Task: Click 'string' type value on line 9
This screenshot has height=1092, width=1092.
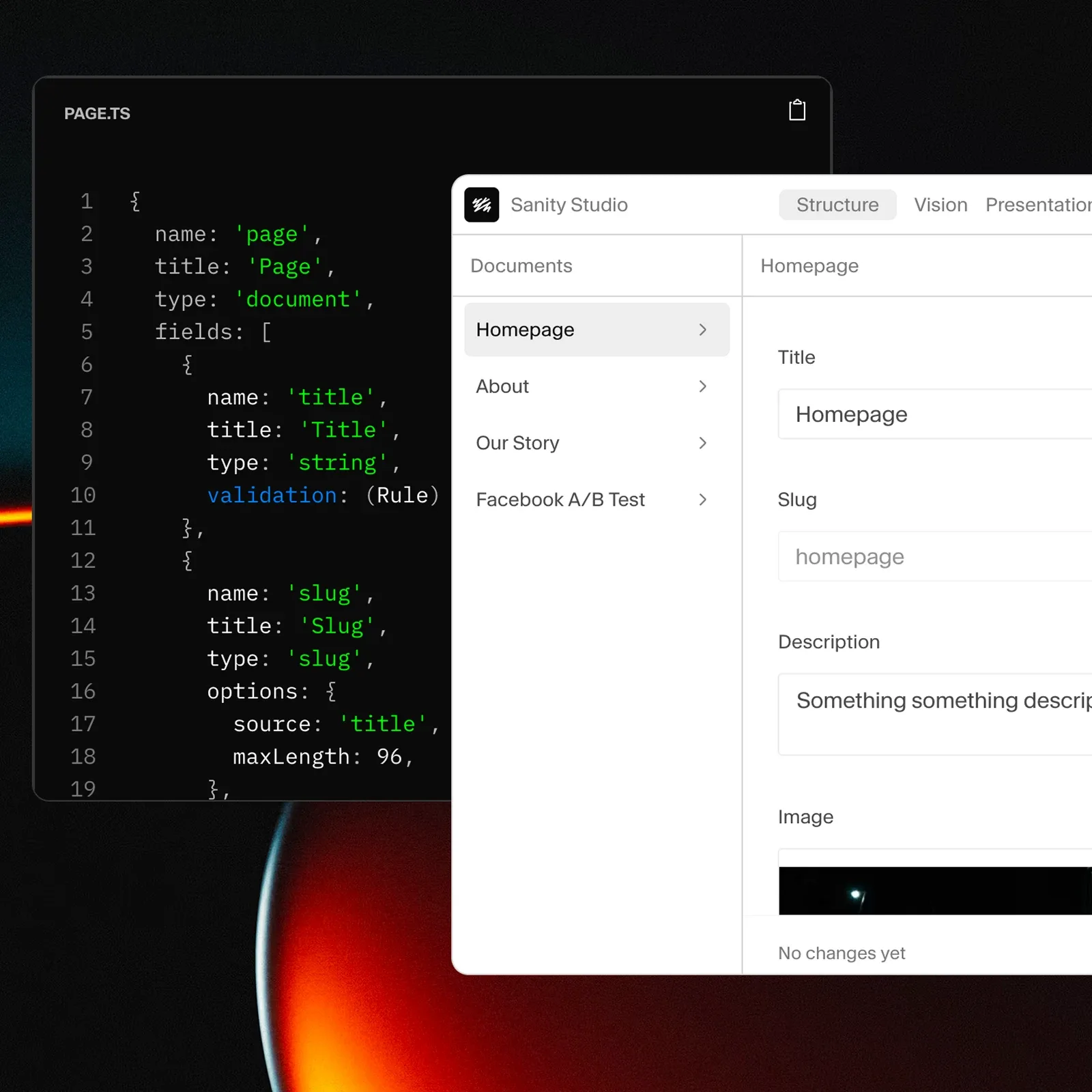Action: 337,462
